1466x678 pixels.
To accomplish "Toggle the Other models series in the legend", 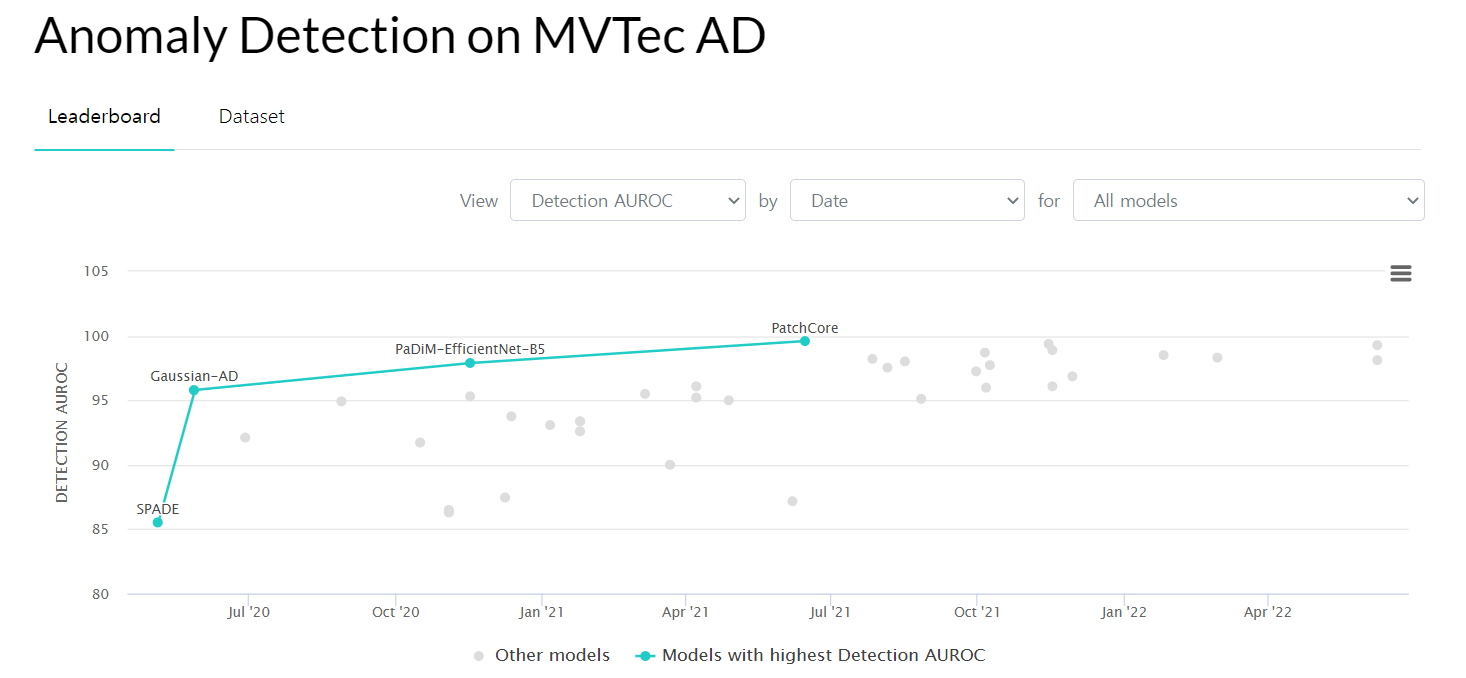I will (552, 655).
